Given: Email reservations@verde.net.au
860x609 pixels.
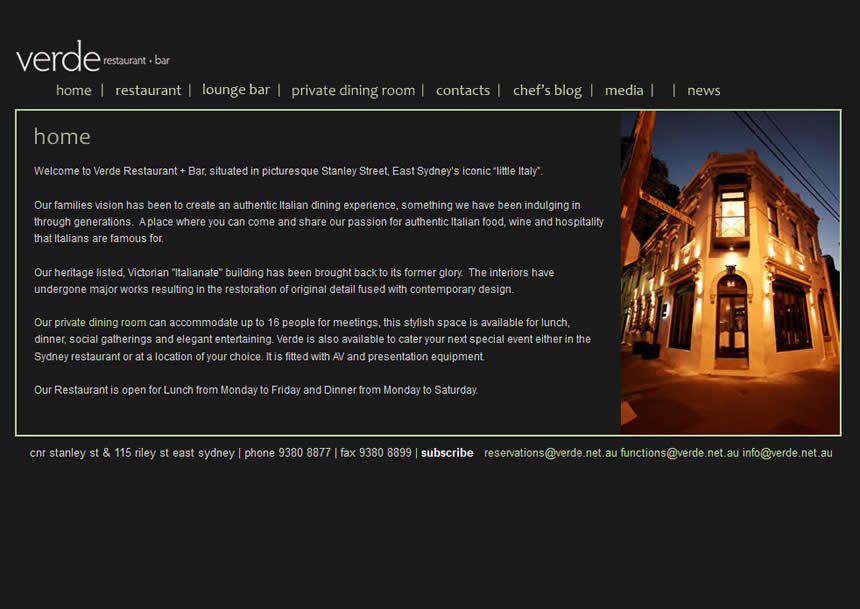Looking at the screenshot, I should [x=550, y=453].
